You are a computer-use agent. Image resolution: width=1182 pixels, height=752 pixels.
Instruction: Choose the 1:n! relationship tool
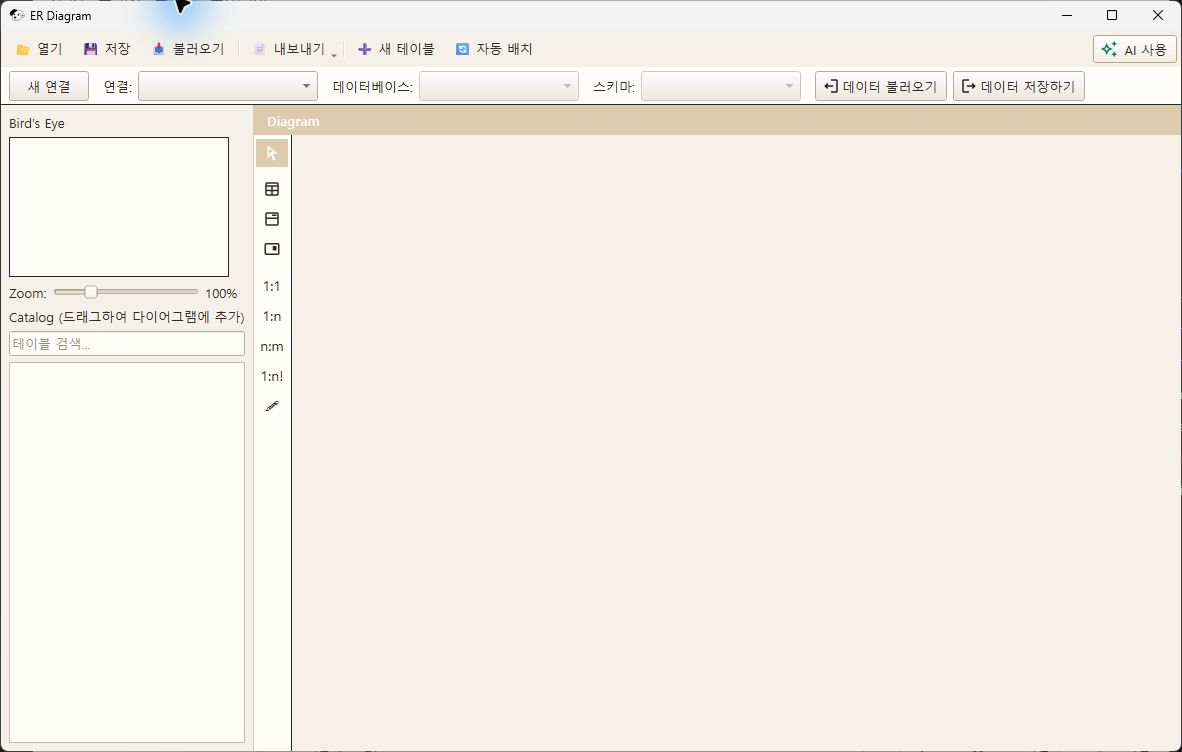pos(272,376)
